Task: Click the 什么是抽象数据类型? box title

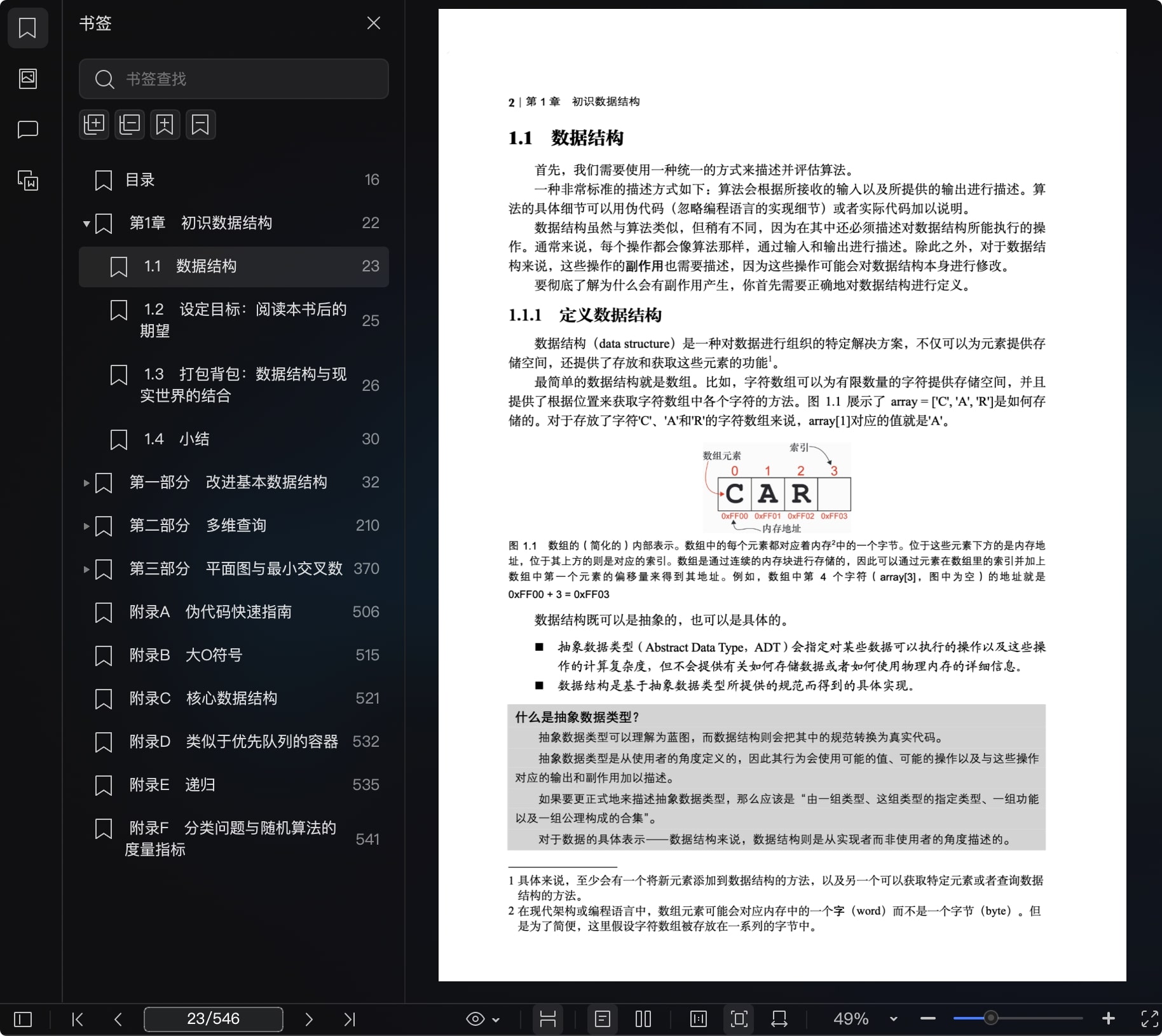Action: 577,717
